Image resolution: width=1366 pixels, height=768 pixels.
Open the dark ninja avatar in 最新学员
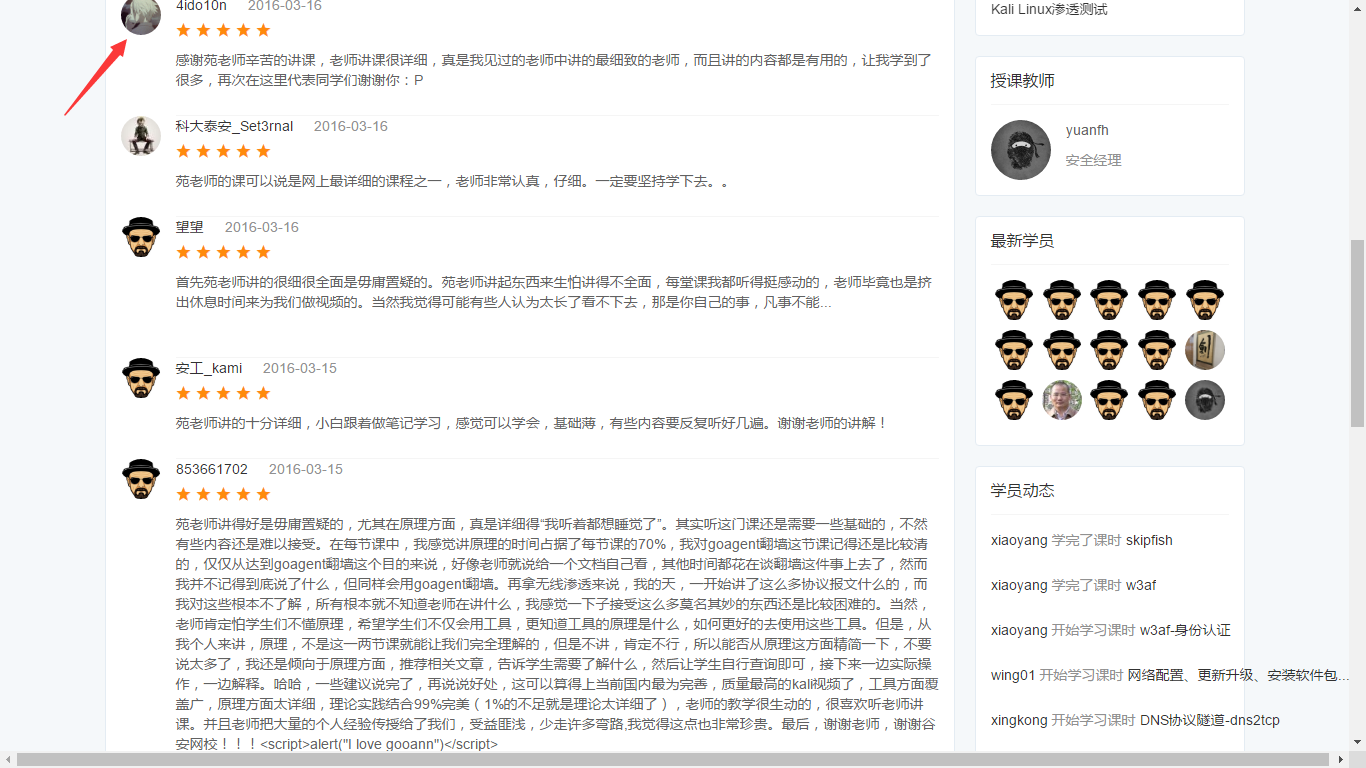point(1205,400)
